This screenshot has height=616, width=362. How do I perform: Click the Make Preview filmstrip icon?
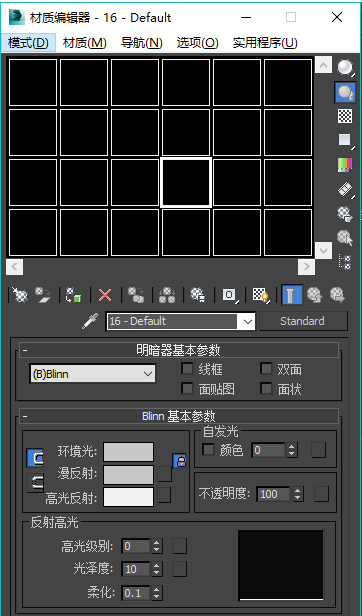(x=345, y=189)
